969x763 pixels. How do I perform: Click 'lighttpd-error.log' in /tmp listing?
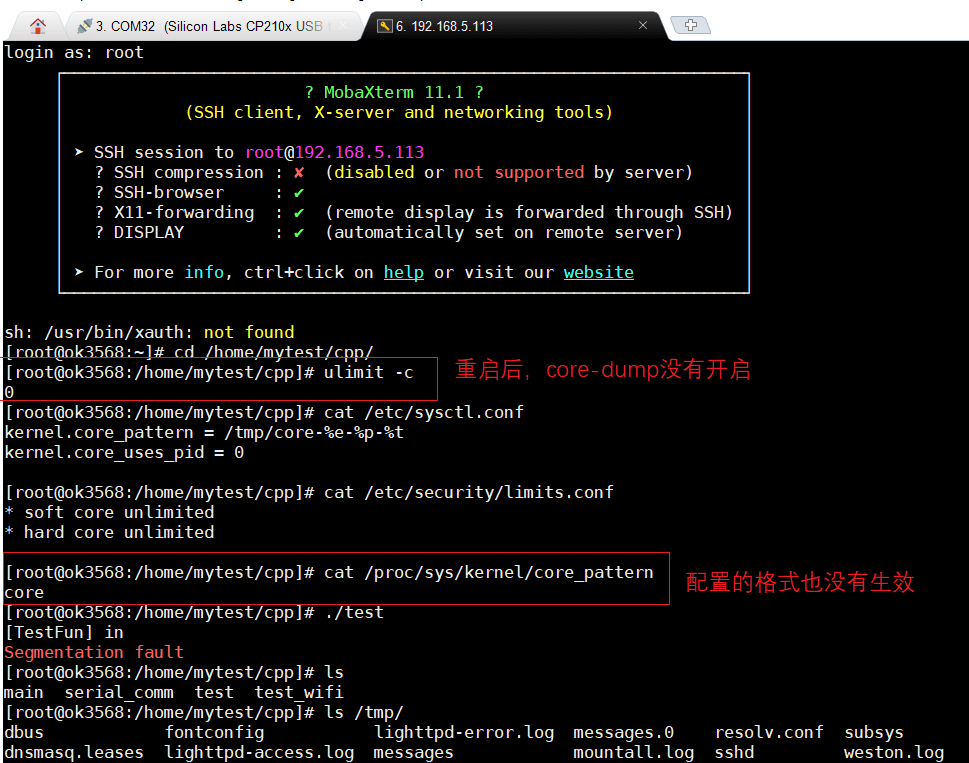click(464, 732)
